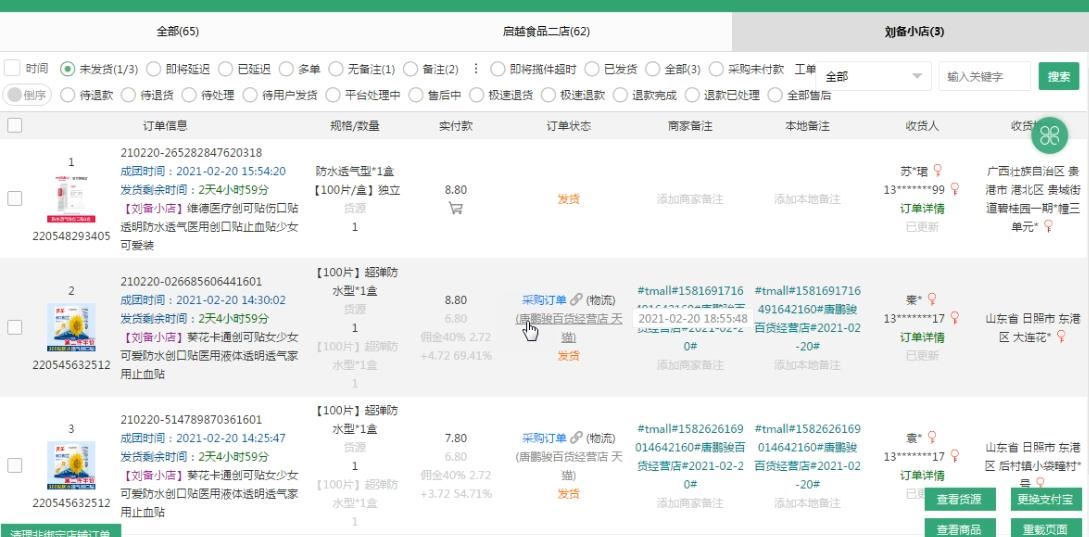
Task: Click pin icon next to order 2 phone number
Action: (x=955, y=318)
